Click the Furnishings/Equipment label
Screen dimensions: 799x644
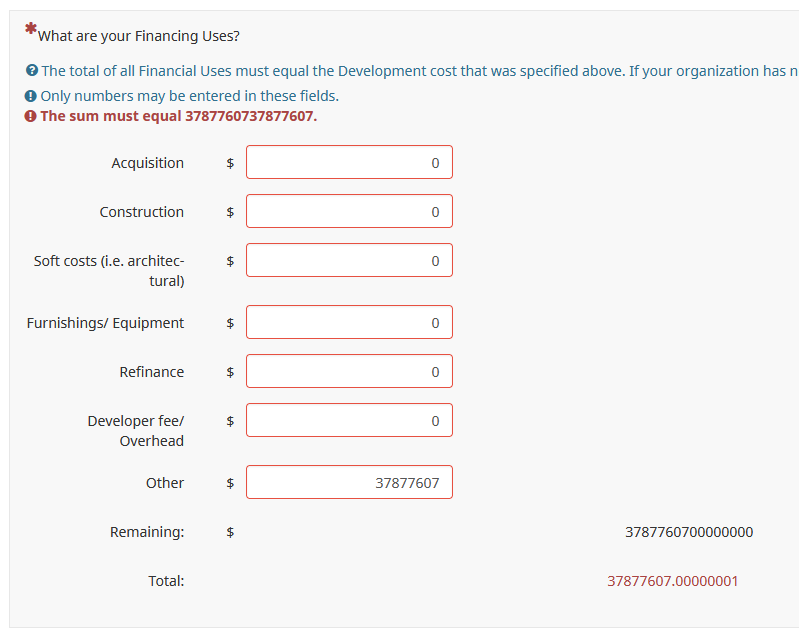point(105,323)
